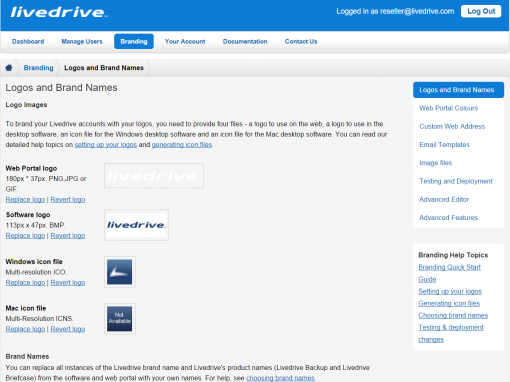Click the Livedrive logo in the header
This screenshot has width=510, height=382.
click(x=59, y=12)
